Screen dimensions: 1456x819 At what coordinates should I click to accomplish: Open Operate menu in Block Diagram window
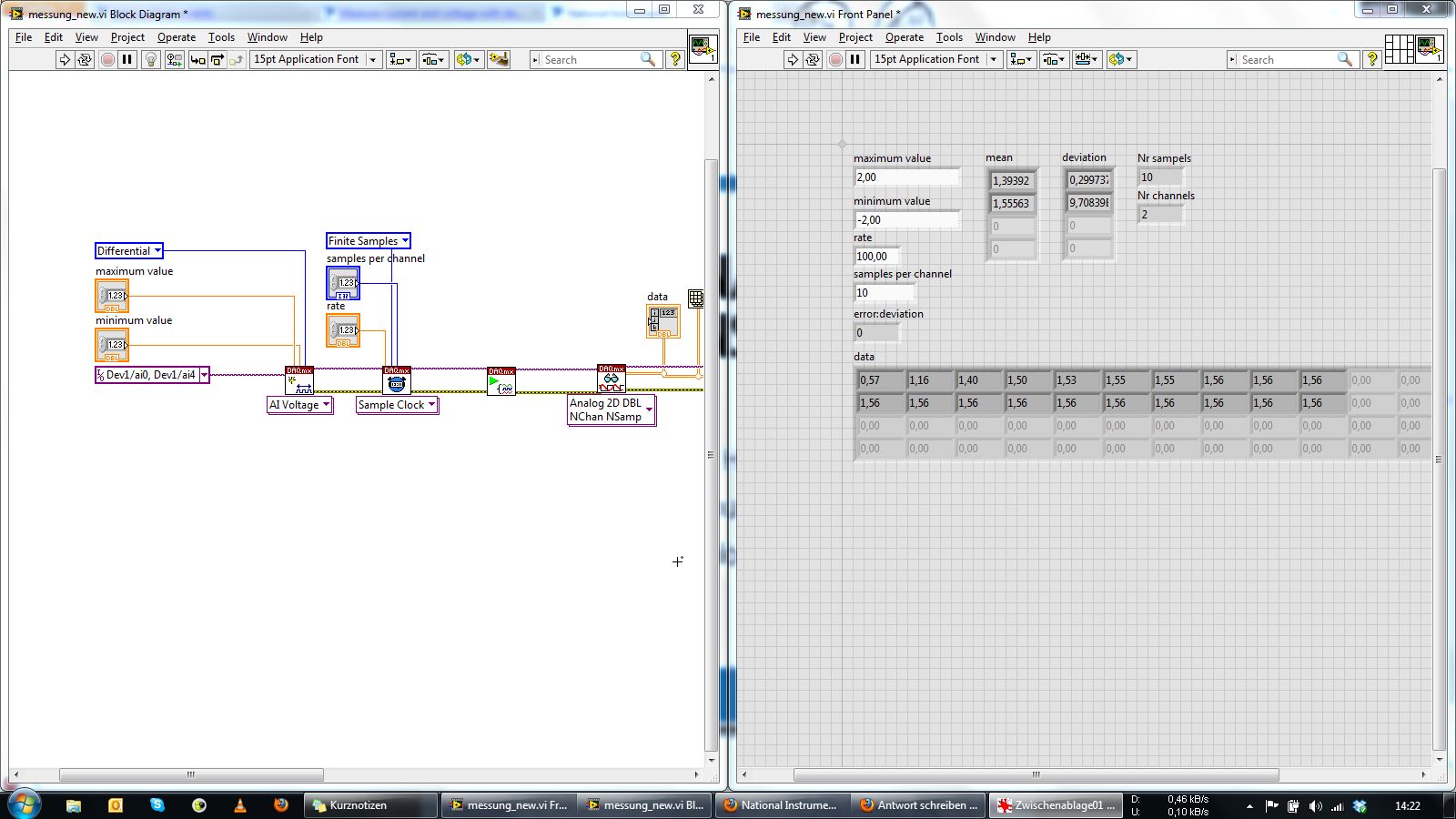click(x=177, y=37)
